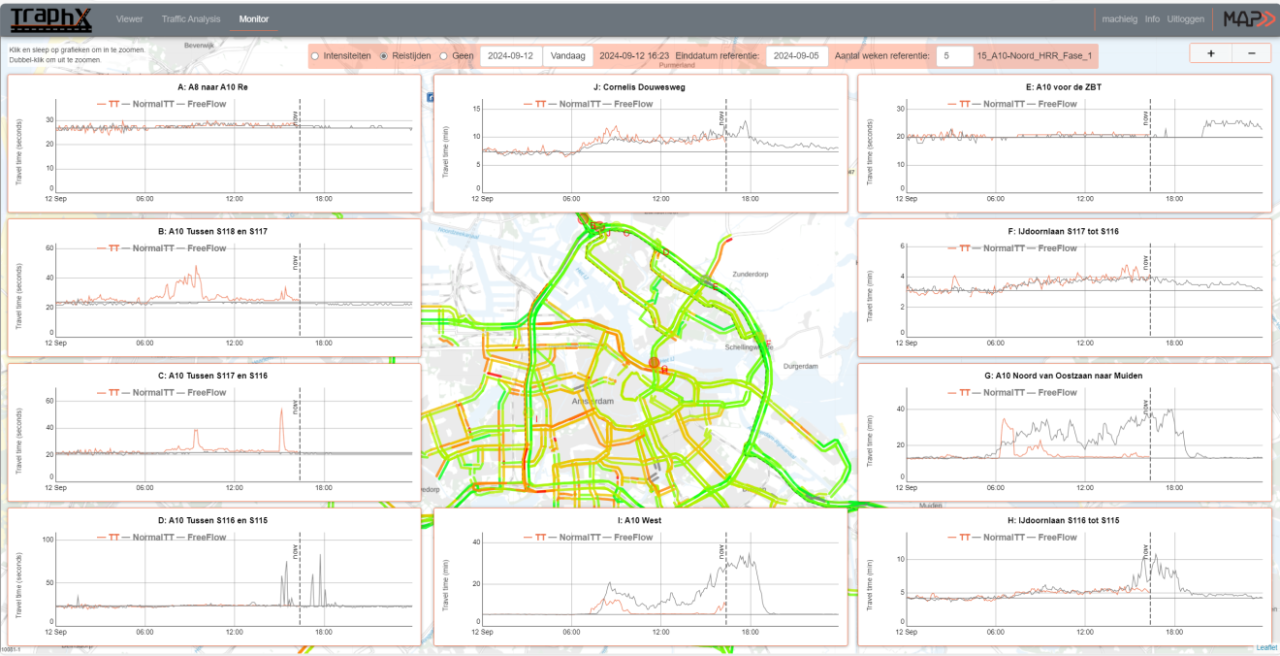Open the Info link in the header
Viewport: 1280px width, 656px height.
click(x=1152, y=18)
